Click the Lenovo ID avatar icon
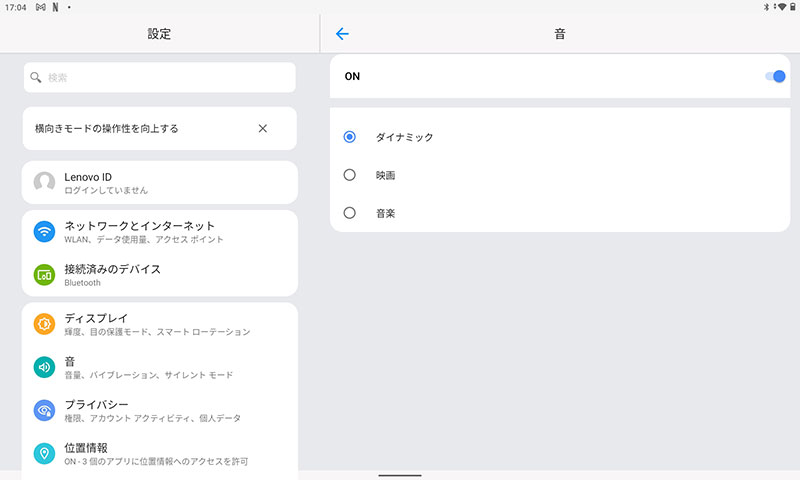The width and height of the screenshot is (800, 480). pos(44,182)
